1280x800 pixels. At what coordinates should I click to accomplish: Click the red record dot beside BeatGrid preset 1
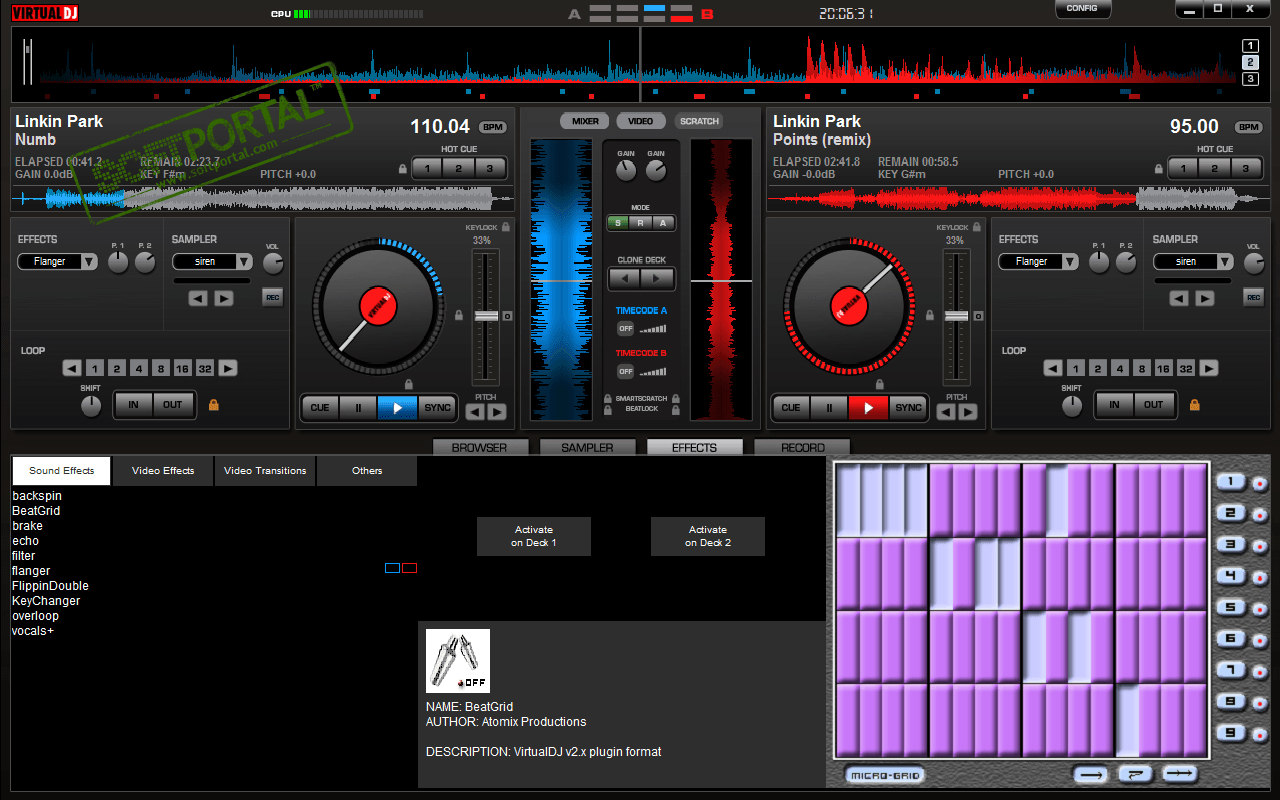pyautogui.click(x=1259, y=483)
